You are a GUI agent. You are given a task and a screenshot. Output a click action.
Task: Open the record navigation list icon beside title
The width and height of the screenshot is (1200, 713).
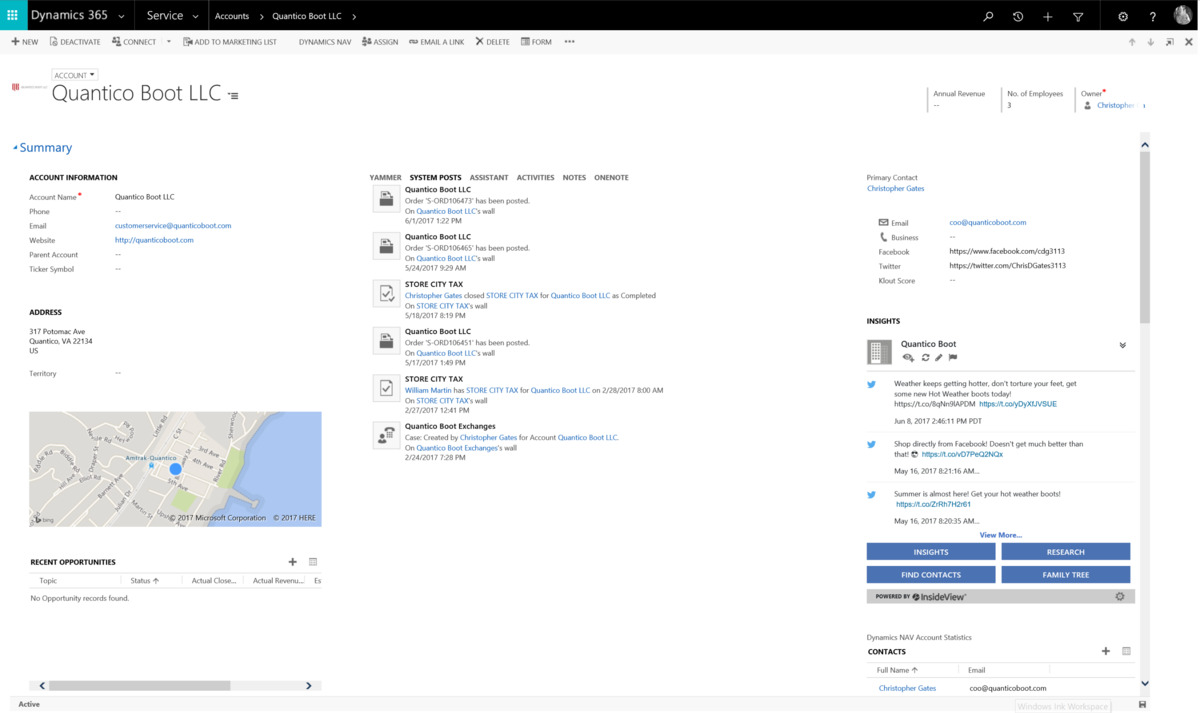233,96
